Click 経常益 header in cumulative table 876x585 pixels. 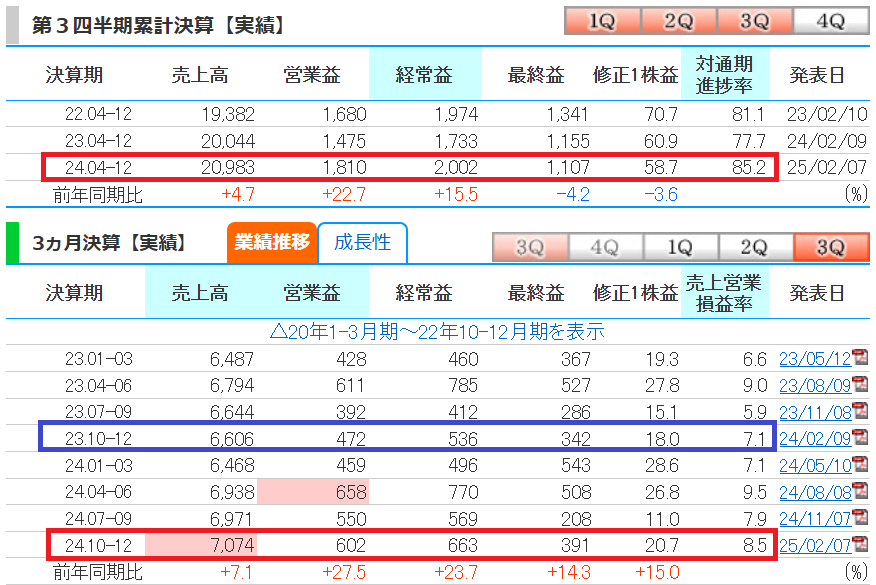(424, 74)
